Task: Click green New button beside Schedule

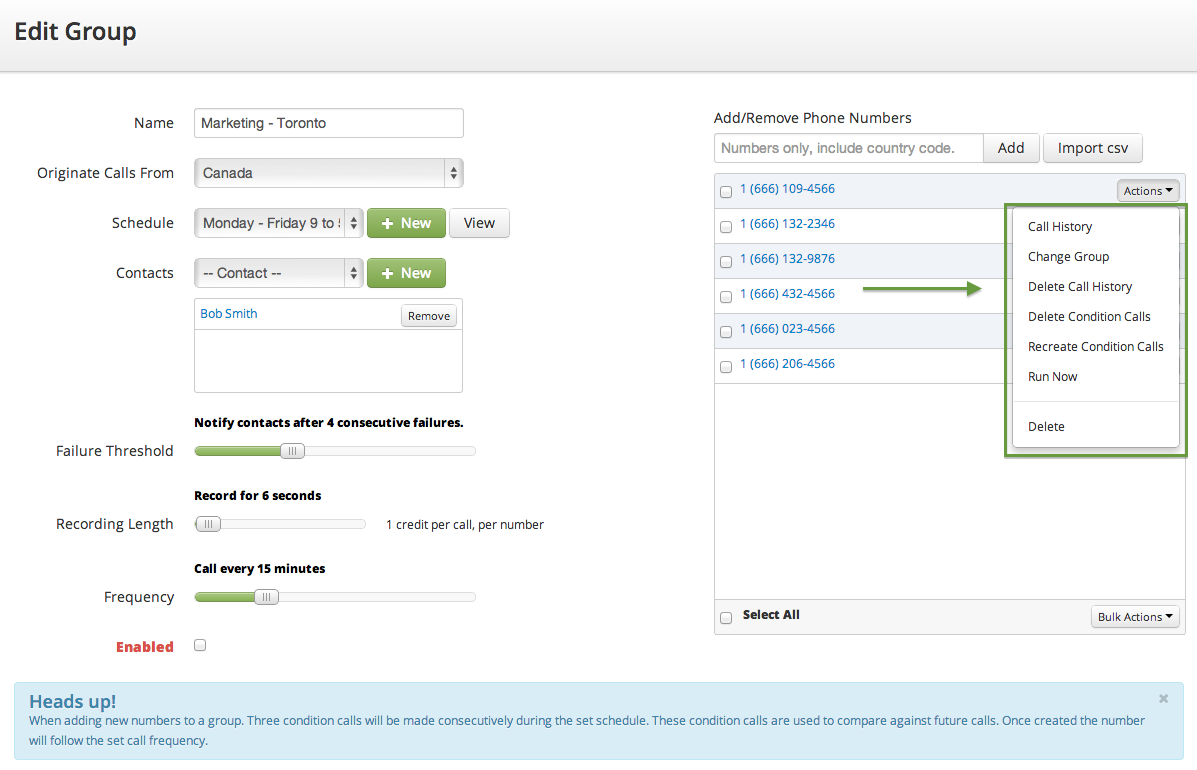Action: (406, 223)
